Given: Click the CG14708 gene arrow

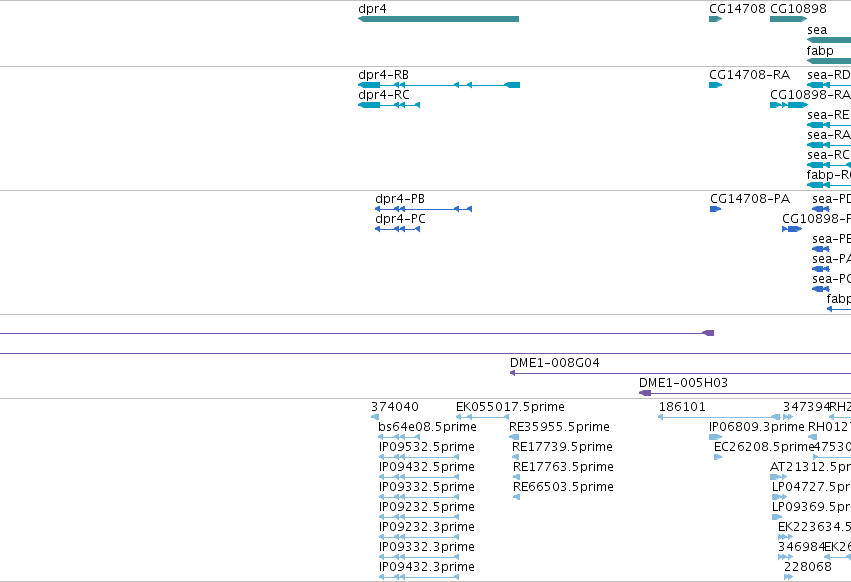Looking at the screenshot, I should click(x=715, y=19).
